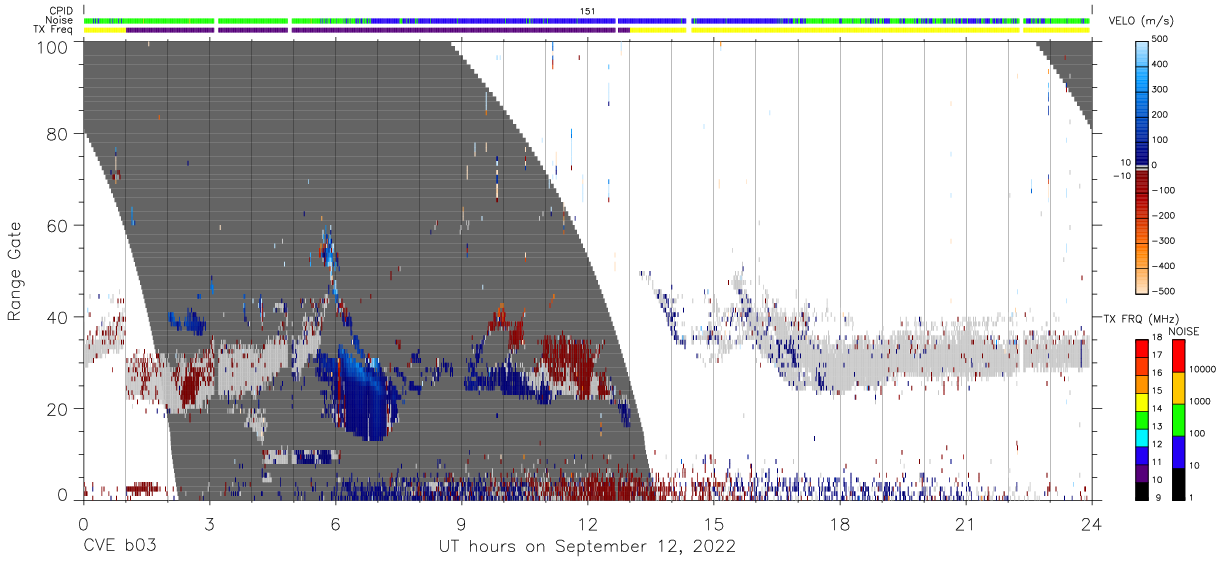This screenshot has height=567, width=1228.
Task: Click y-axis tick label '60'
Action: coord(57,226)
